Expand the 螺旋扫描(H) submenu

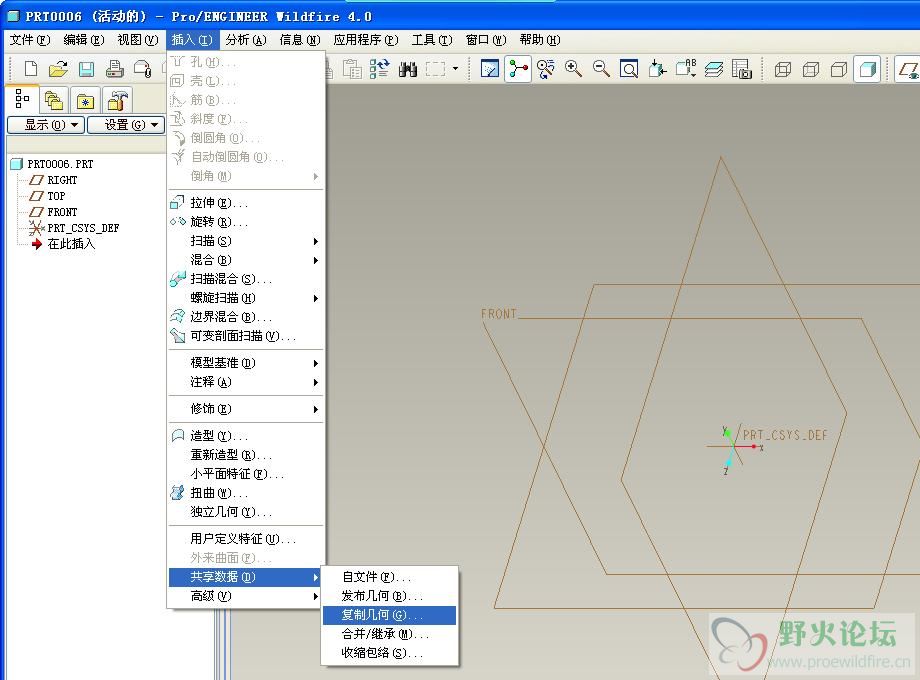pos(246,298)
